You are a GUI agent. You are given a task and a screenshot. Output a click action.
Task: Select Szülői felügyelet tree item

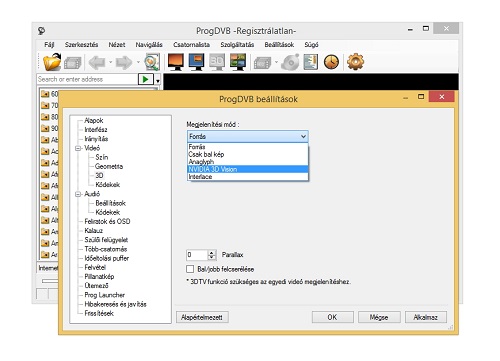coord(106,240)
